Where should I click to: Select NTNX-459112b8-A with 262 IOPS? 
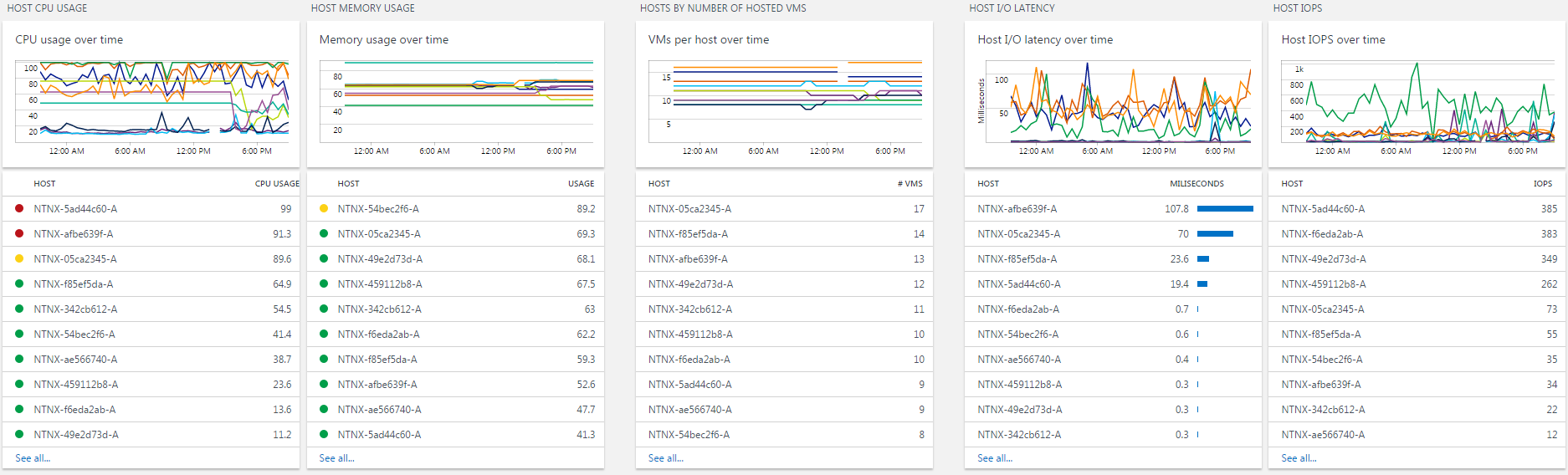[x=1324, y=284]
